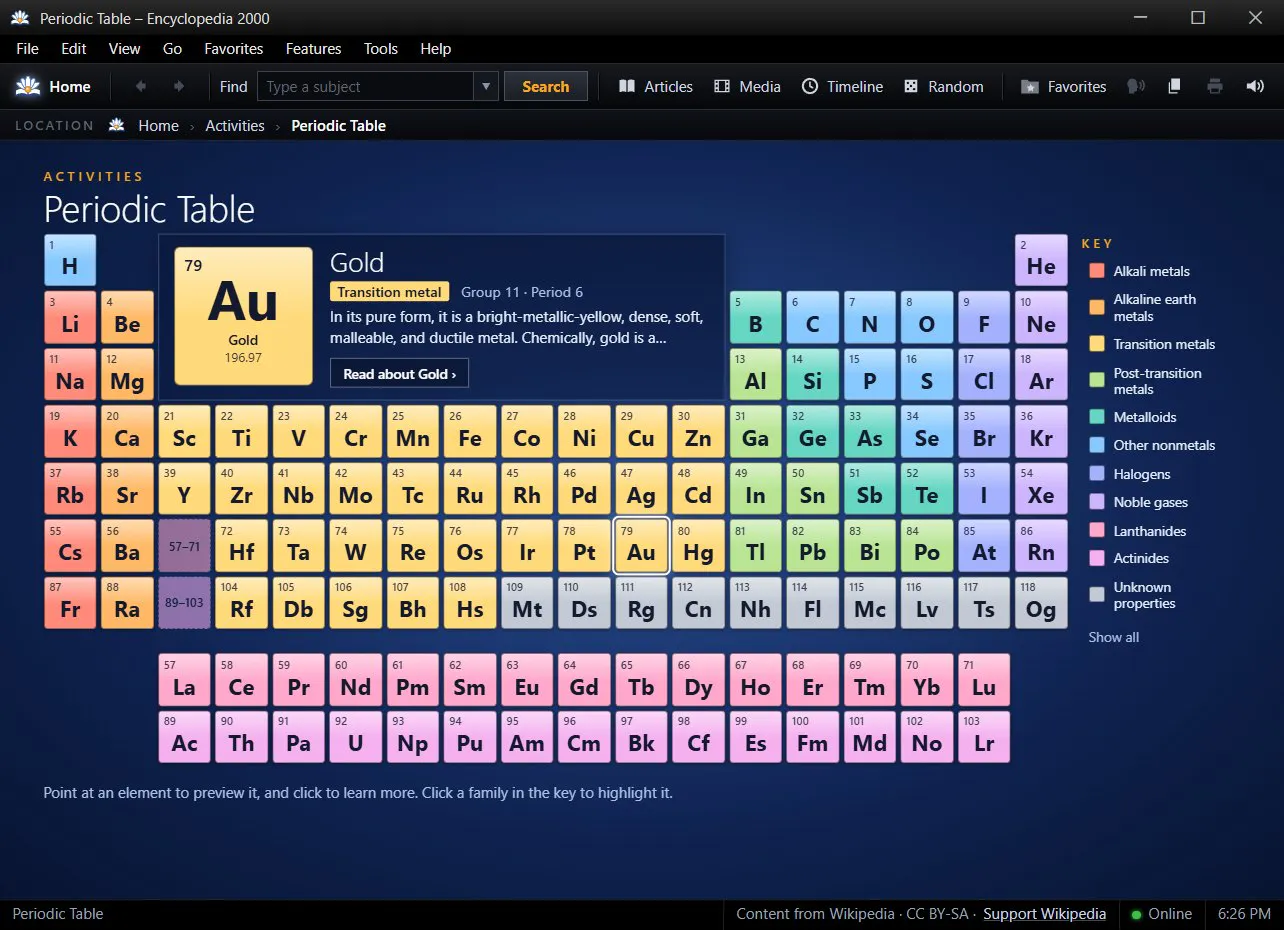The image size is (1284, 930).
Task: Expand the Find subject dropdown arrow
Action: click(x=486, y=87)
